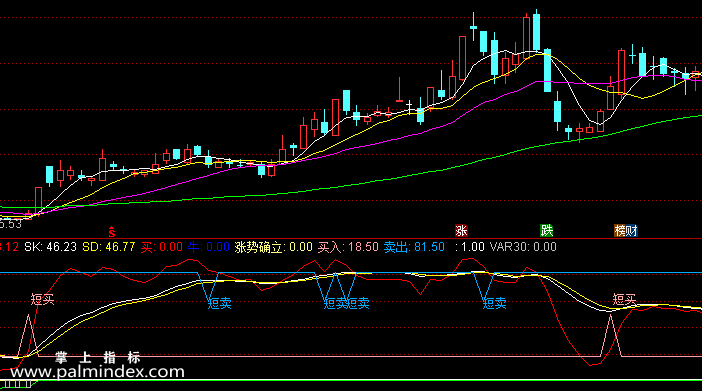The image size is (702, 391).
Task: Click the green 跌 badge icon
Action: point(547,231)
